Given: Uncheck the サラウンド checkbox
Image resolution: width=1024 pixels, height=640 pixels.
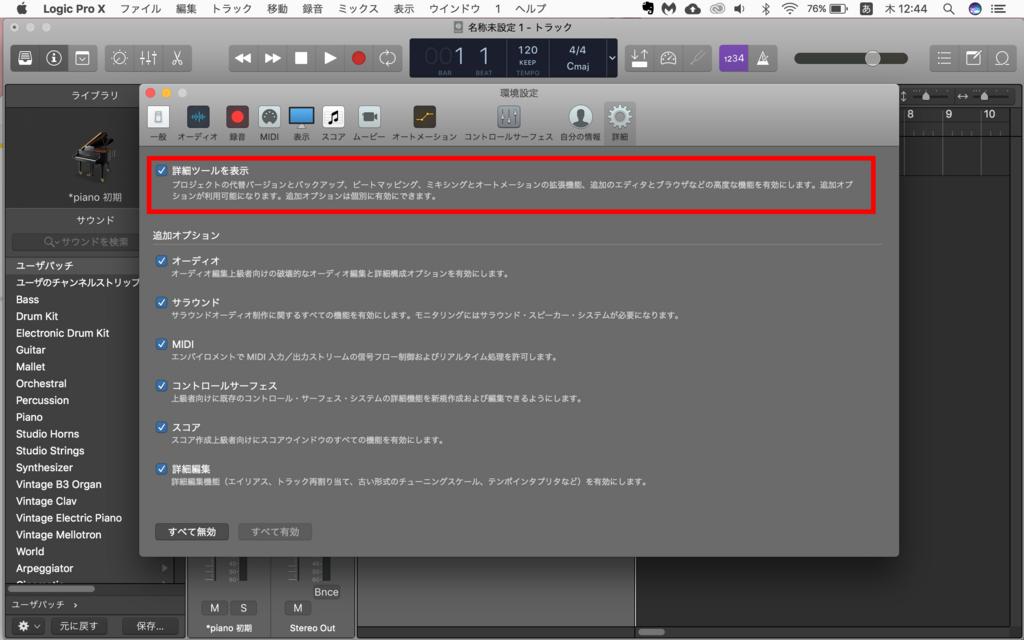Looking at the screenshot, I should coord(161,302).
